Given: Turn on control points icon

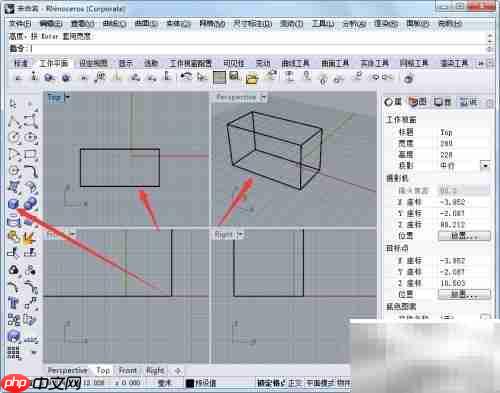Looking at the screenshot, I should pos(31,286).
